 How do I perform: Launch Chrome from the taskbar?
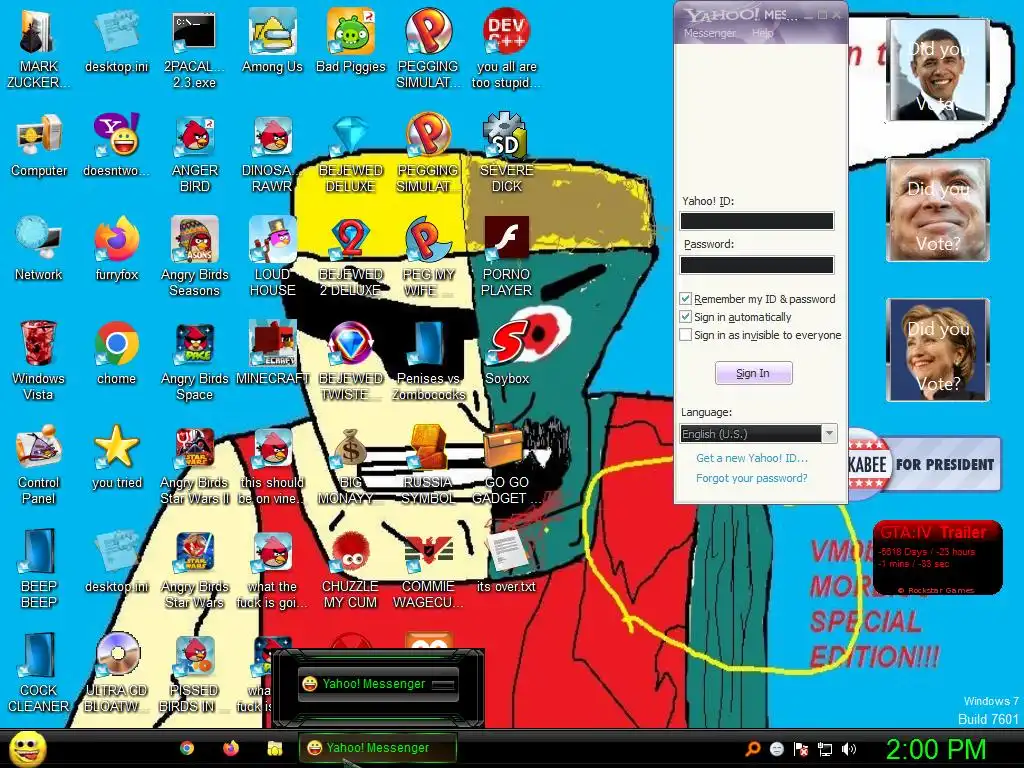(187, 748)
